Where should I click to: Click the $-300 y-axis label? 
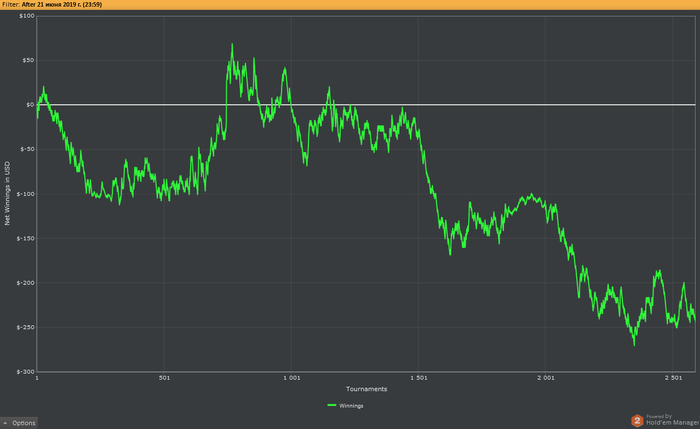(25, 371)
